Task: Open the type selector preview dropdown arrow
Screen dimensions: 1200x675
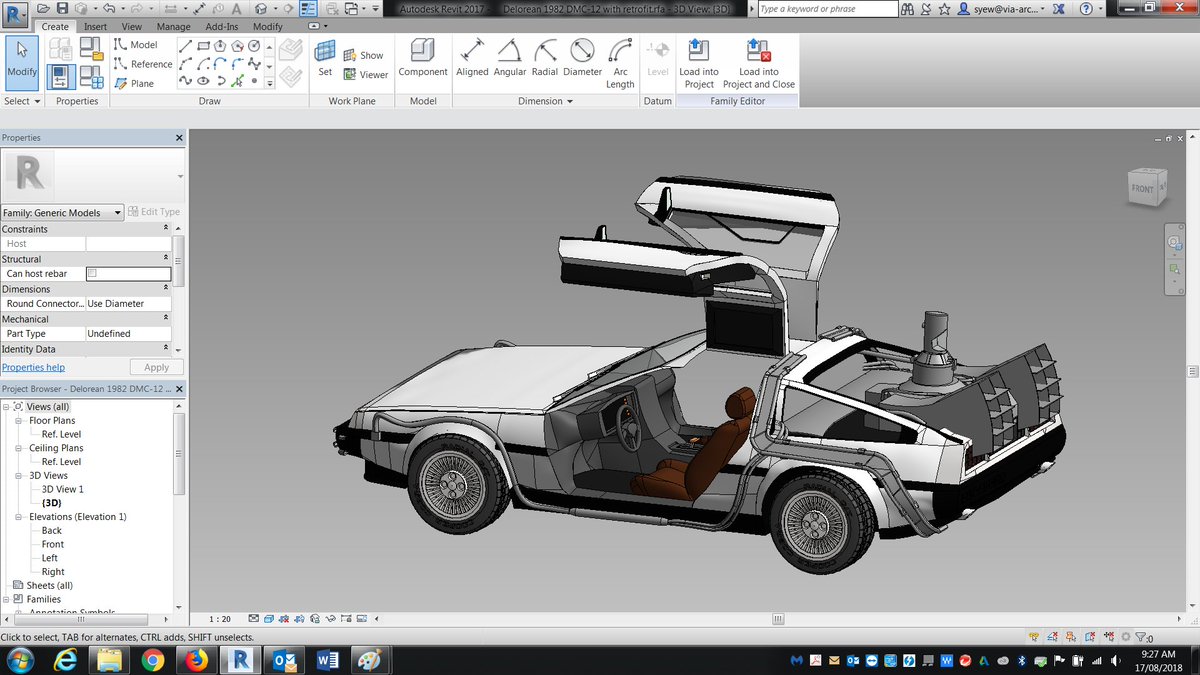Action: point(180,176)
